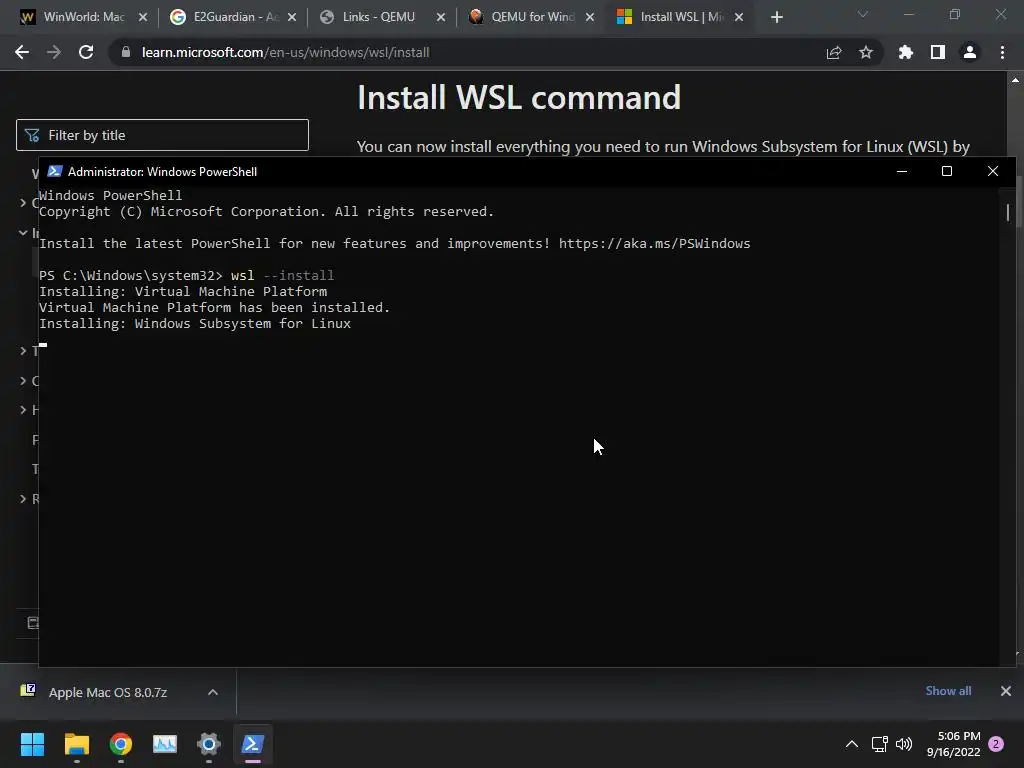Minimize the PowerShell window
The height and width of the screenshot is (768, 1024).
(902, 171)
